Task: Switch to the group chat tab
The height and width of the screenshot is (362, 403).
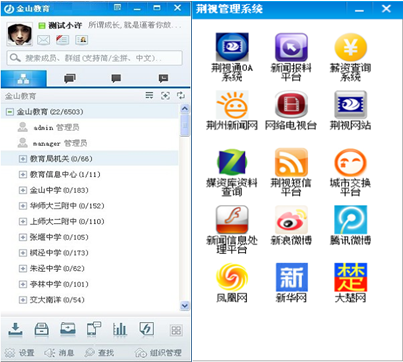Action: coord(70,79)
